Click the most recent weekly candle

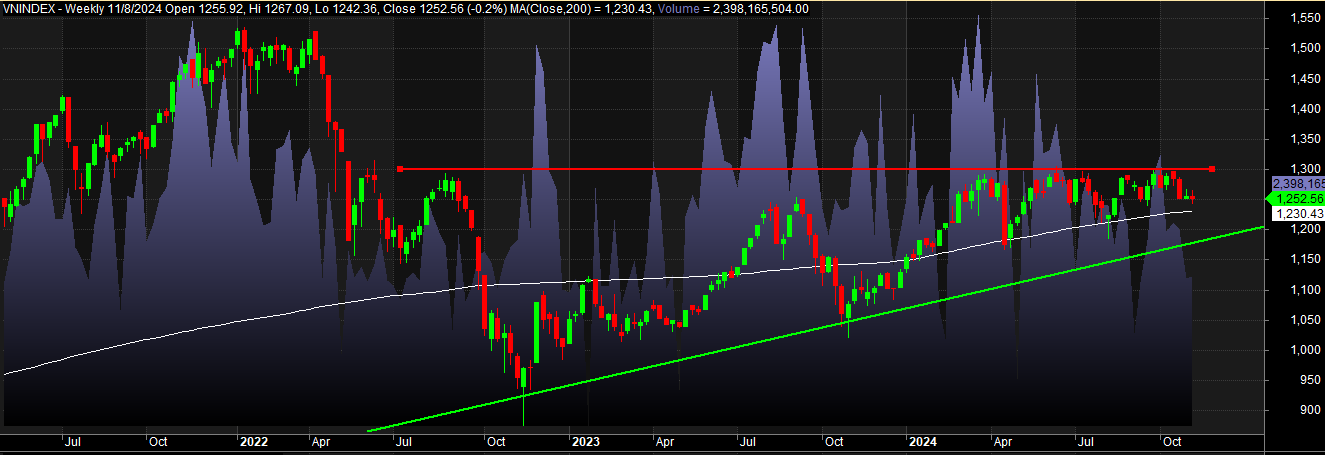(1191, 198)
